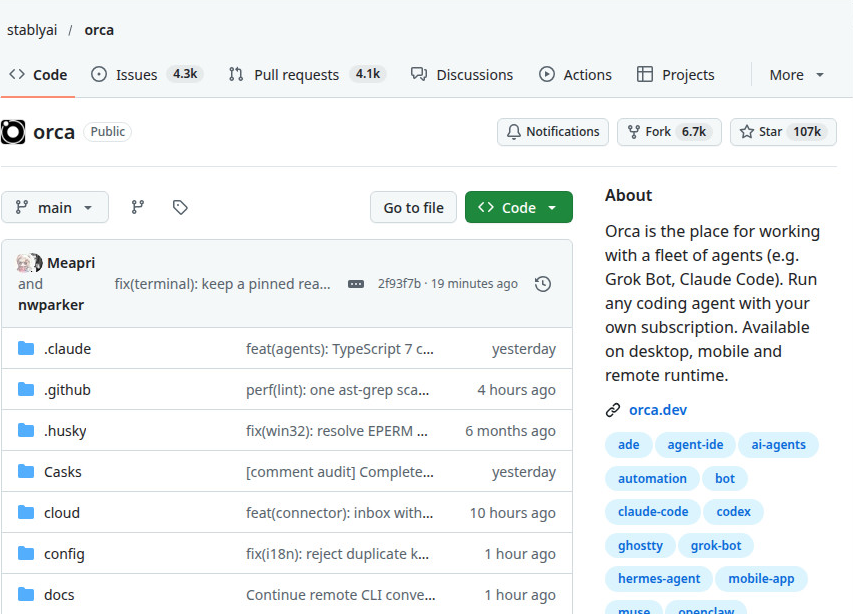Click the cloud folder icon
The image size is (853, 614).
coord(26,512)
